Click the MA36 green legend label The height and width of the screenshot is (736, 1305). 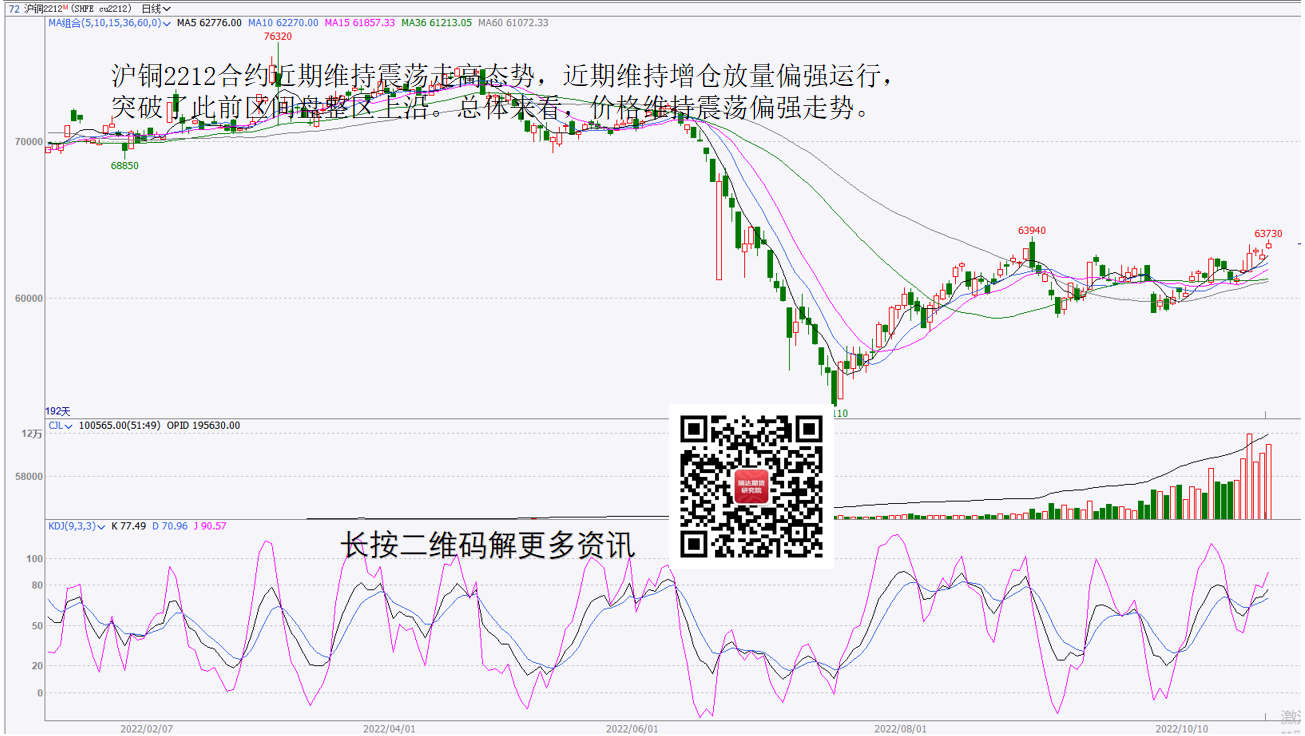pos(437,23)
